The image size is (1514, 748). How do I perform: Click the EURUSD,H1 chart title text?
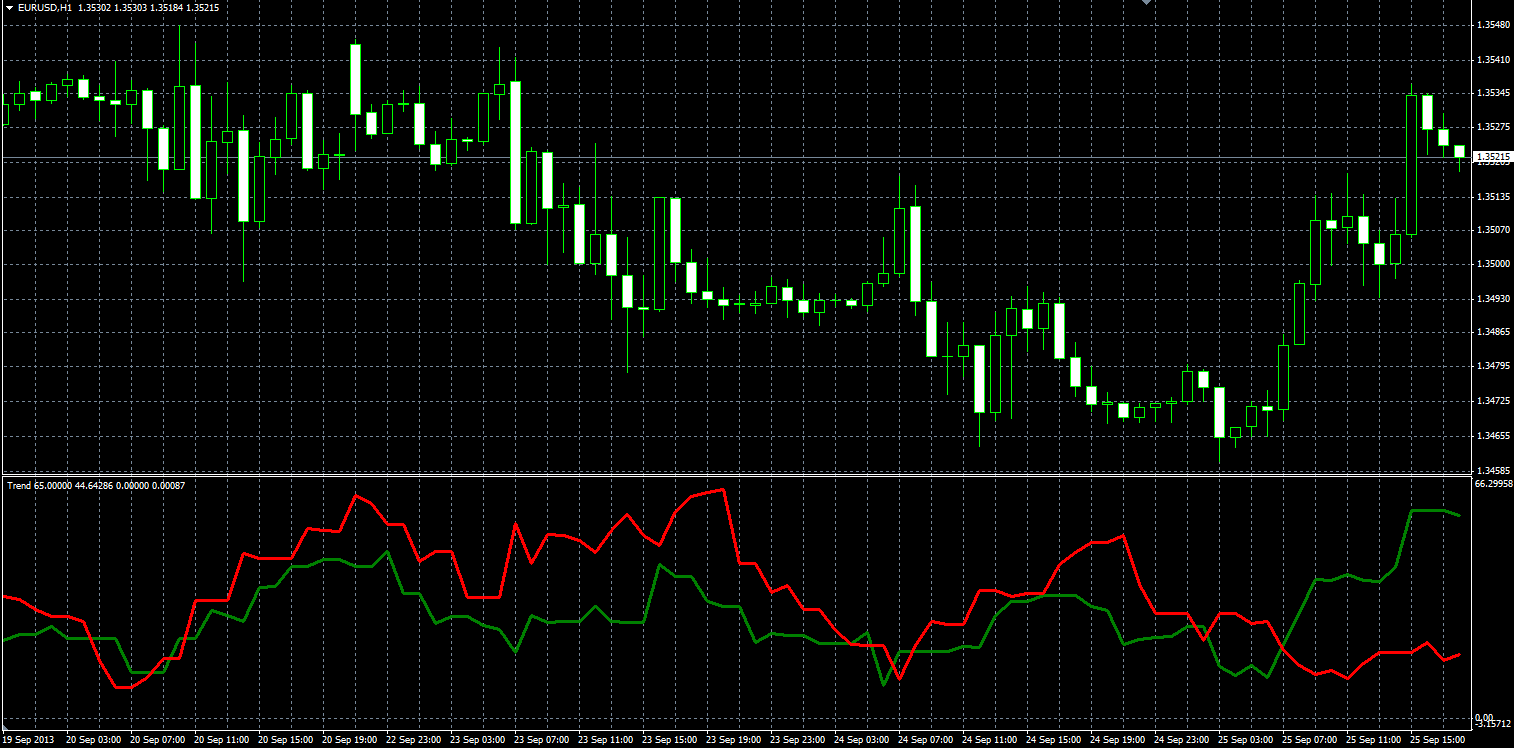43,7
